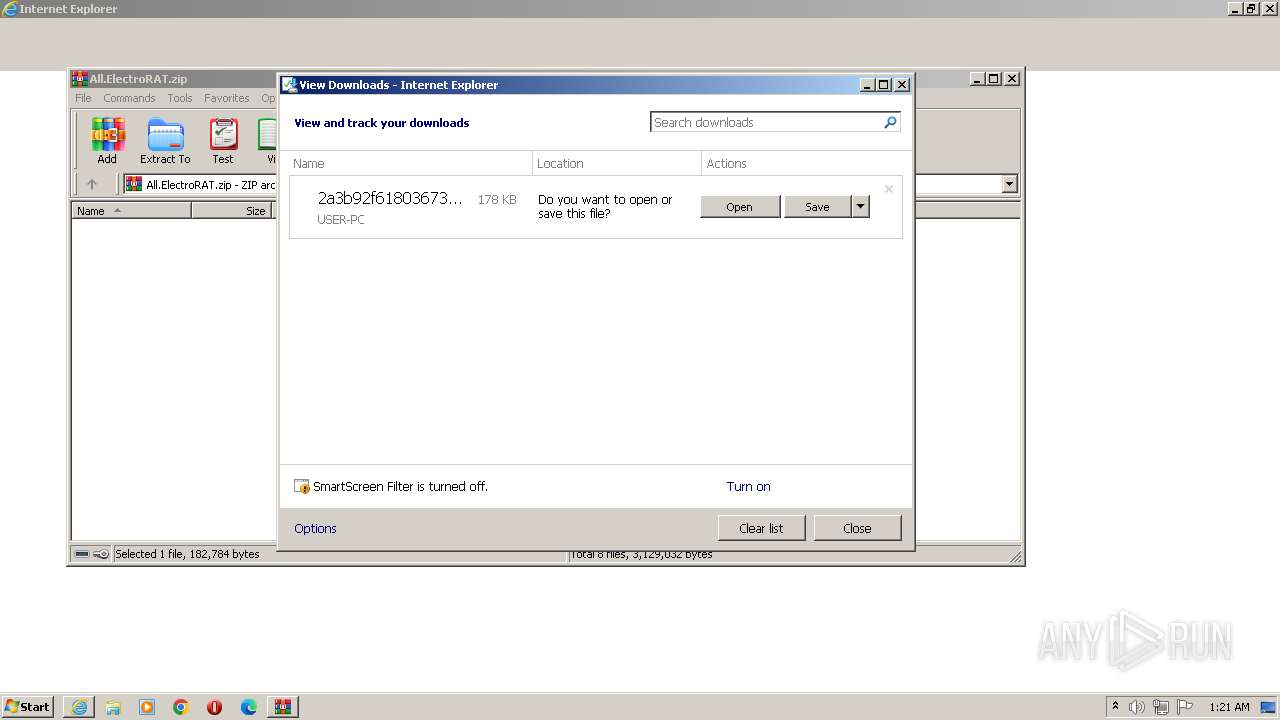Click the network icon in system tray
Screen dimensions: 1280x720
(1161, 707)
